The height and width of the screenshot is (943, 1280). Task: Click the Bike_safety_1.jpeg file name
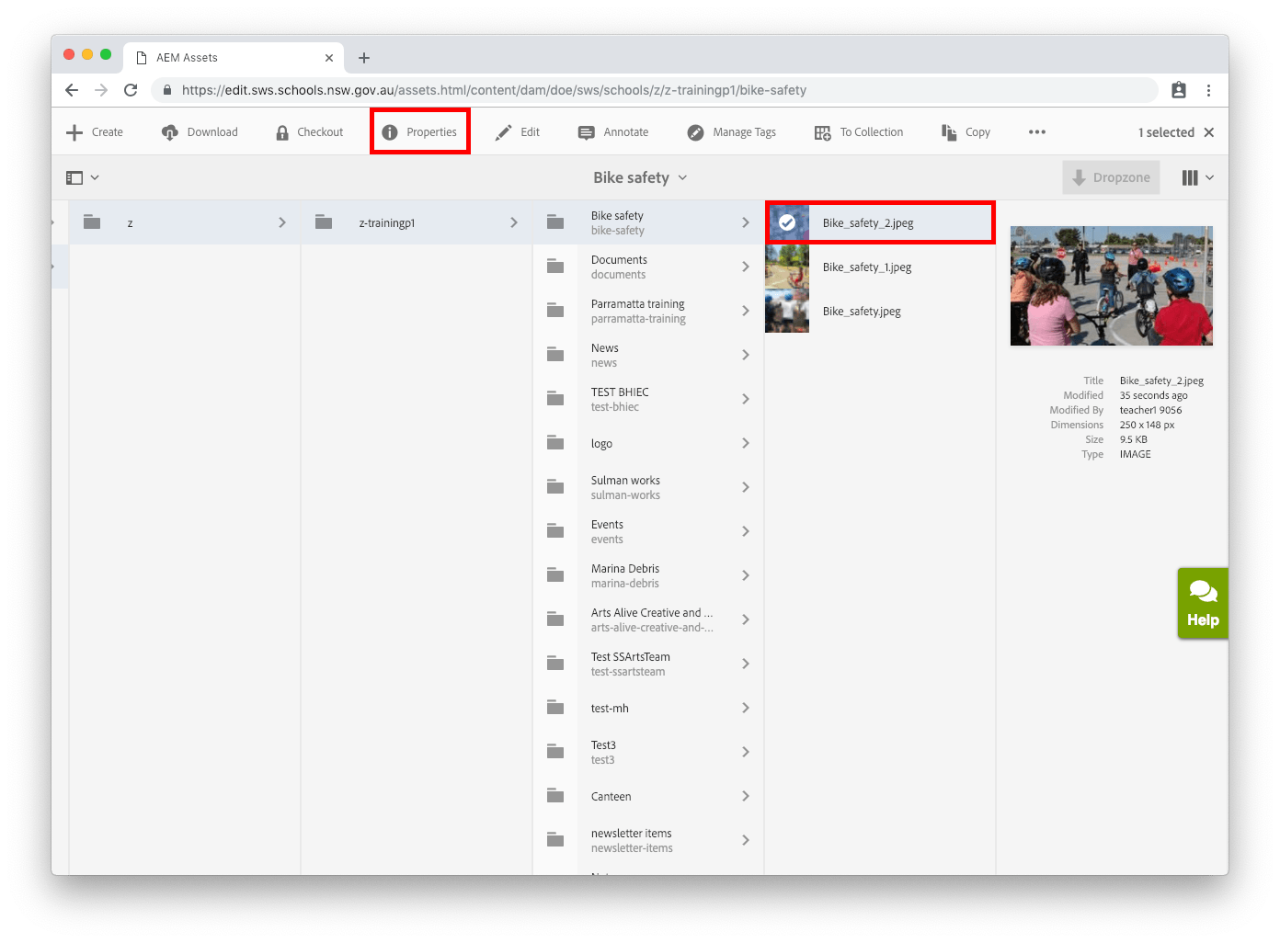(867, 267)
